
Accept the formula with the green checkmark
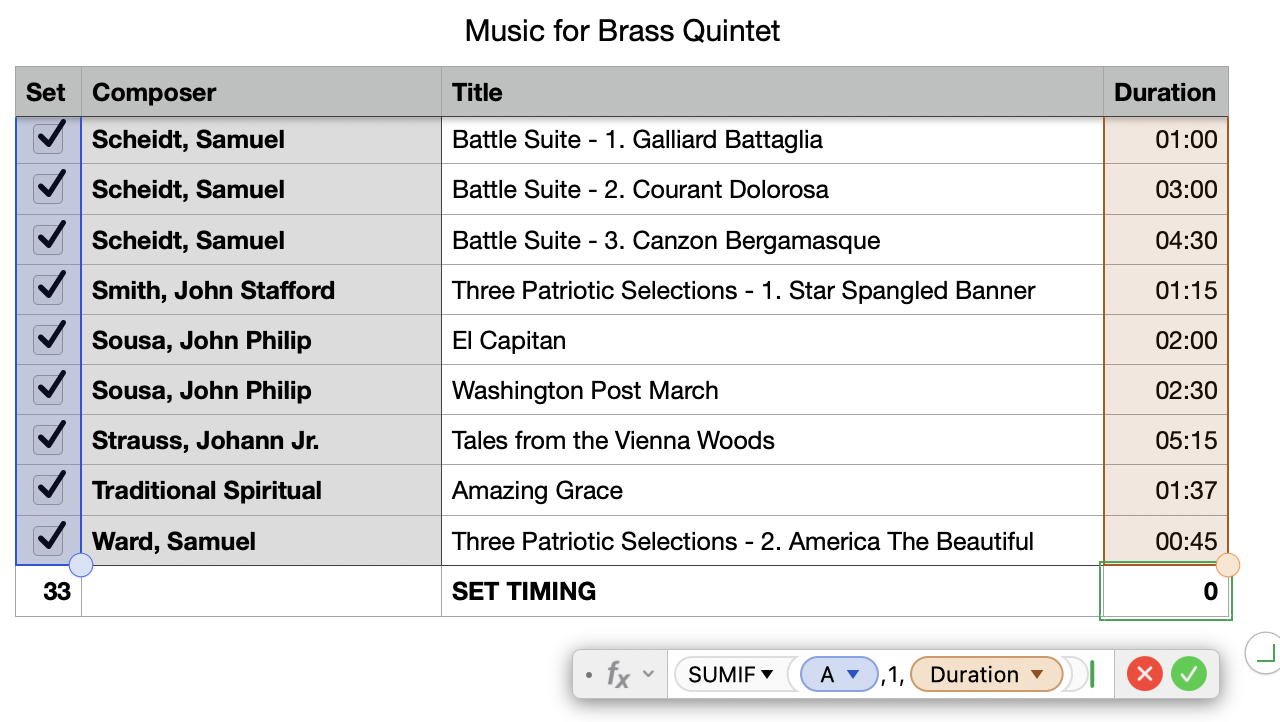[1188, 675]
